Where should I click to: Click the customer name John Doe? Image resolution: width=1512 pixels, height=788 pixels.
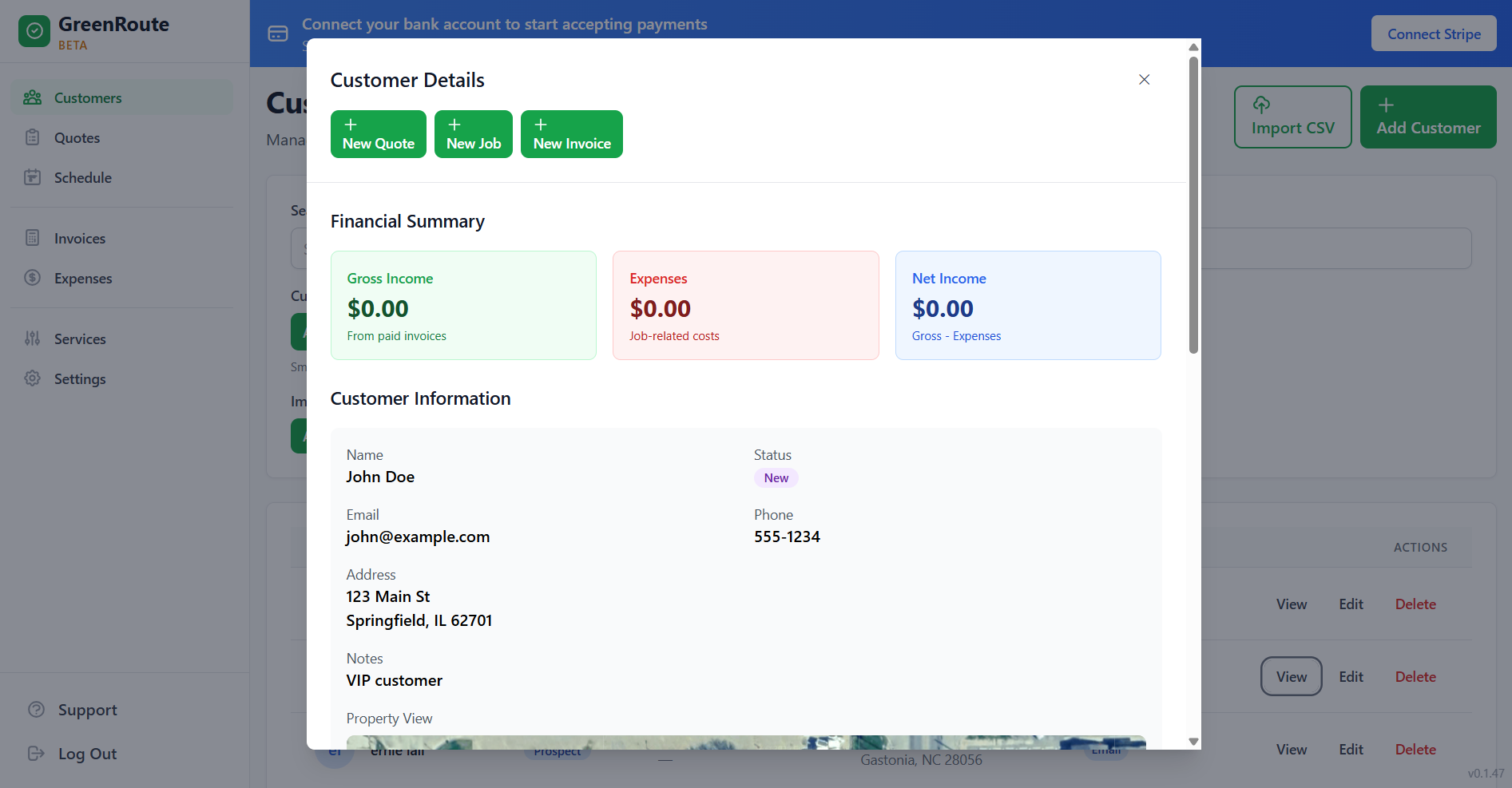(x=380, y=477)
